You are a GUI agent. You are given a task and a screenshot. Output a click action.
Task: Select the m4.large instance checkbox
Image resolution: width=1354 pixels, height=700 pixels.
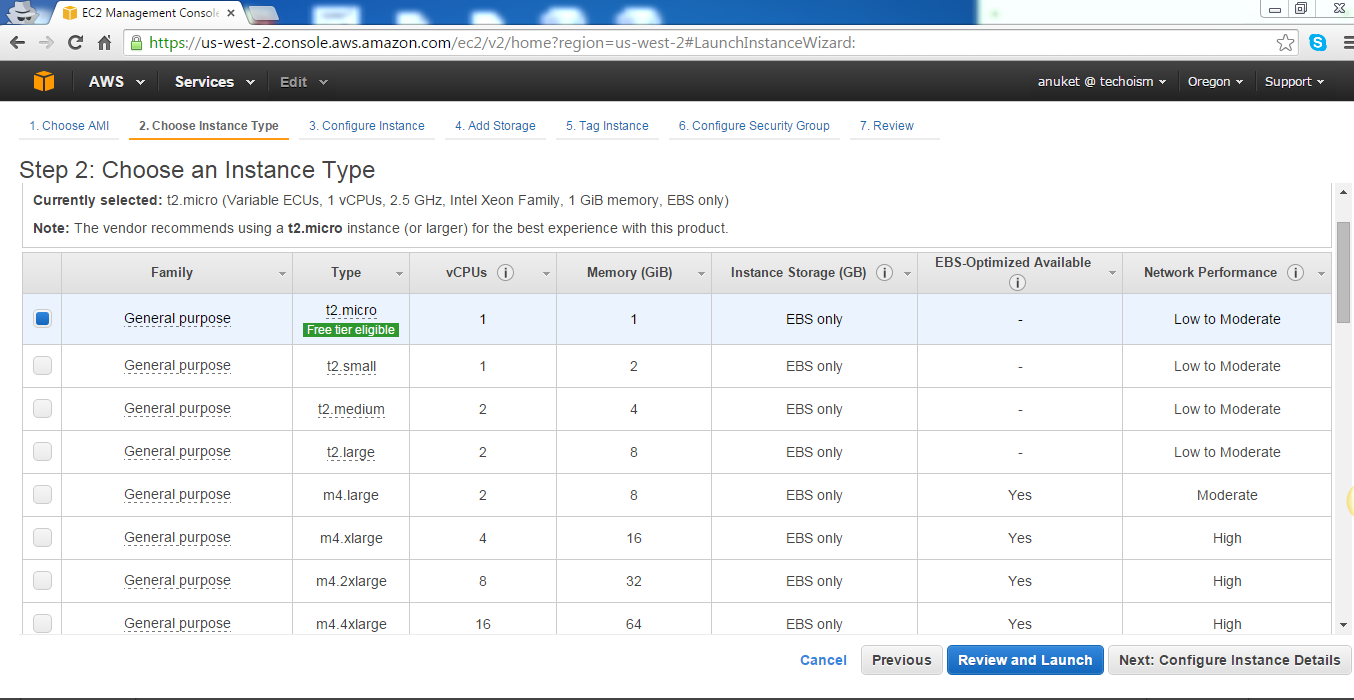coord(42,495)
